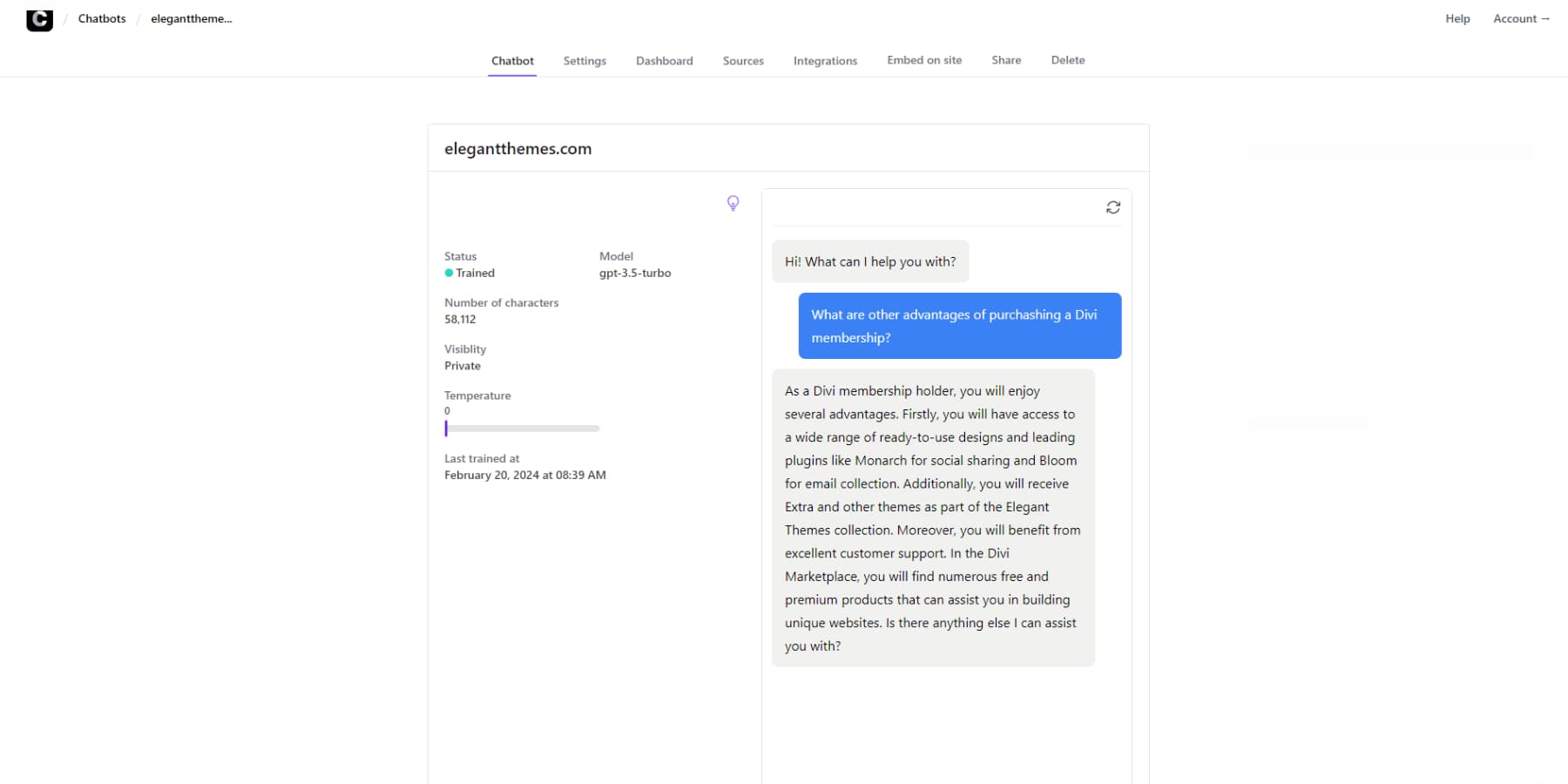
Task: Click the Chatbase logo icon
Action: pyautogui.click(x=39, y=19)
